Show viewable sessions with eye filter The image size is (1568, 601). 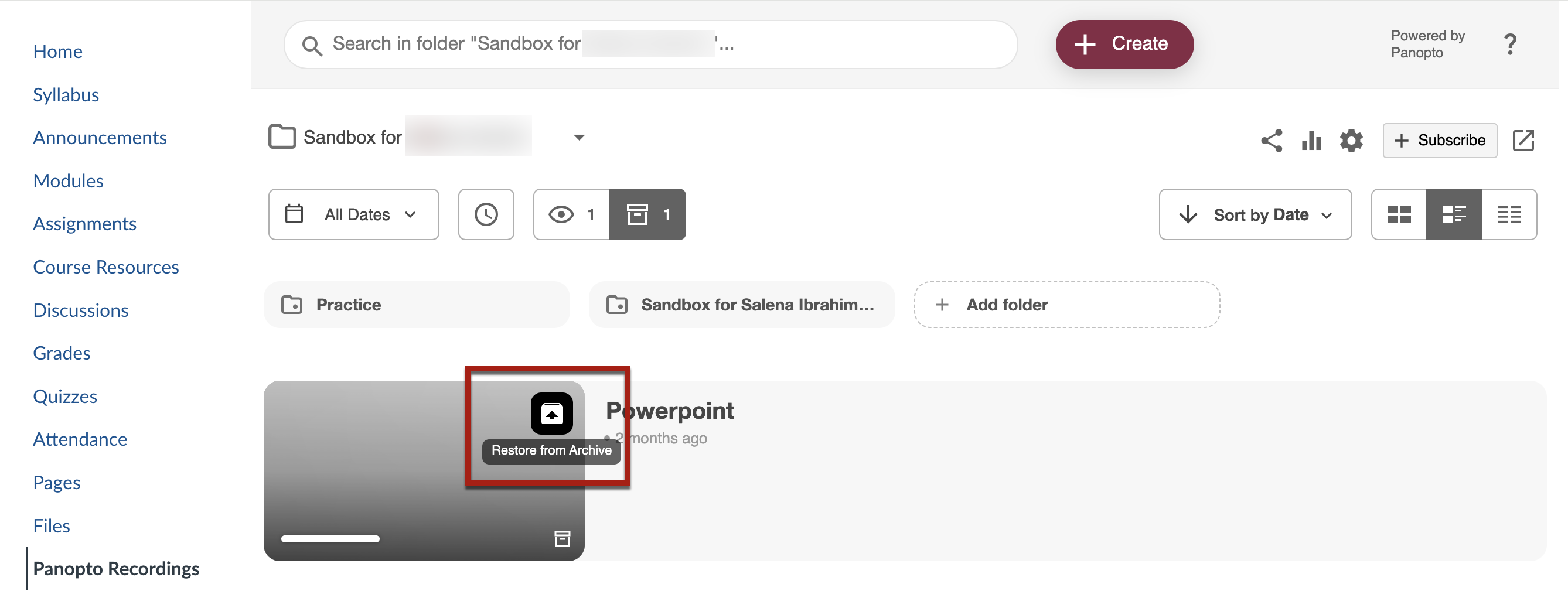click(571, 214)
